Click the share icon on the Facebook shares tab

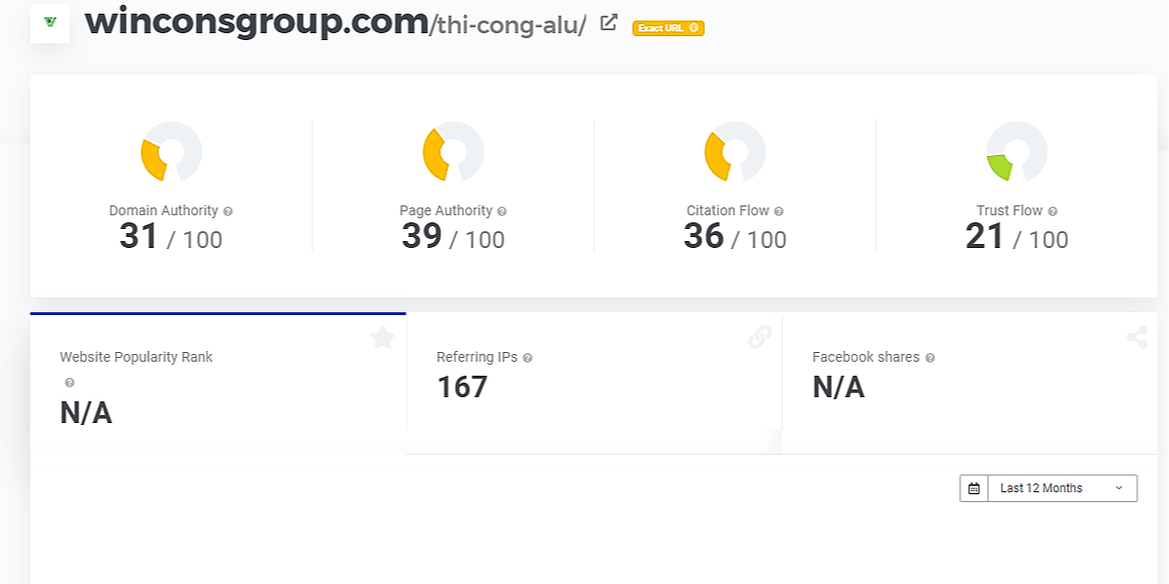point(1137,338)
